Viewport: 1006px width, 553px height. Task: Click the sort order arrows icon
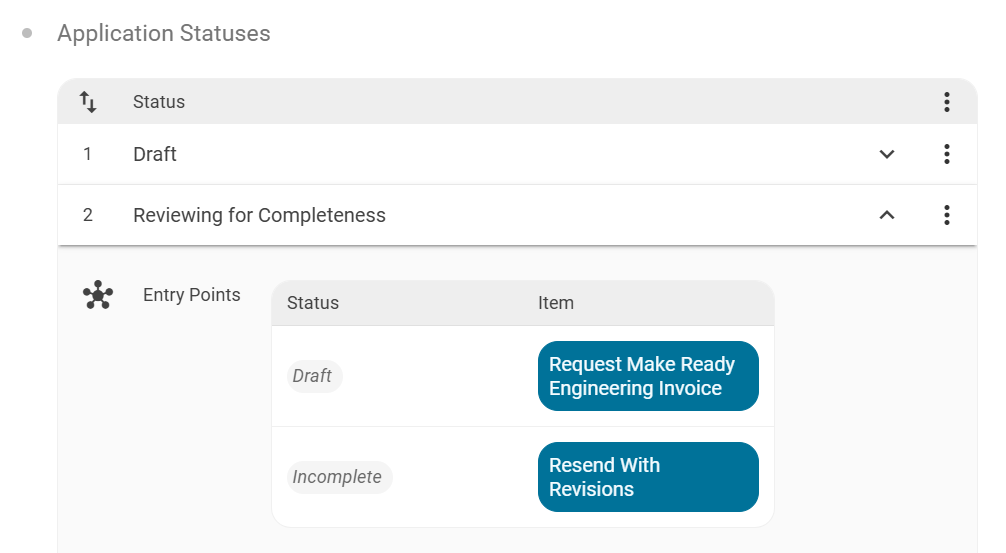click(88, 102)
